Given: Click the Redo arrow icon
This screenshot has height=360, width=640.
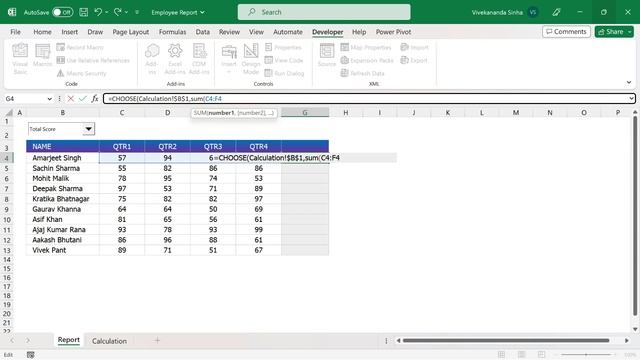Looking at the screenshot, I should 118,12.
